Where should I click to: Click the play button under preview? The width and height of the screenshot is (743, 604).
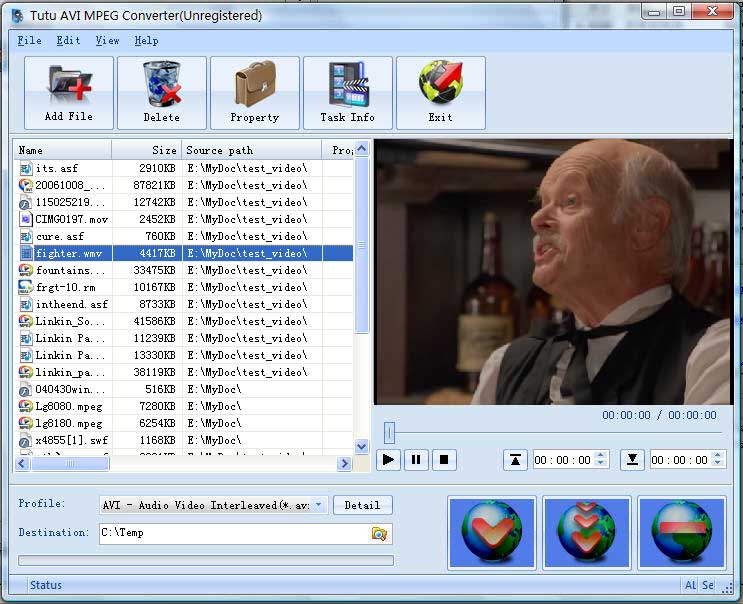pyautogui.click(x=388, y=460)
